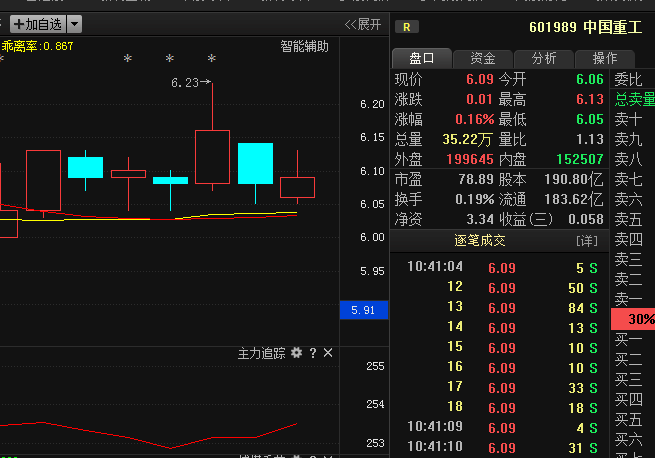Select the trade row at 10:41:10

pyautogui.click(x=499, y=448)
